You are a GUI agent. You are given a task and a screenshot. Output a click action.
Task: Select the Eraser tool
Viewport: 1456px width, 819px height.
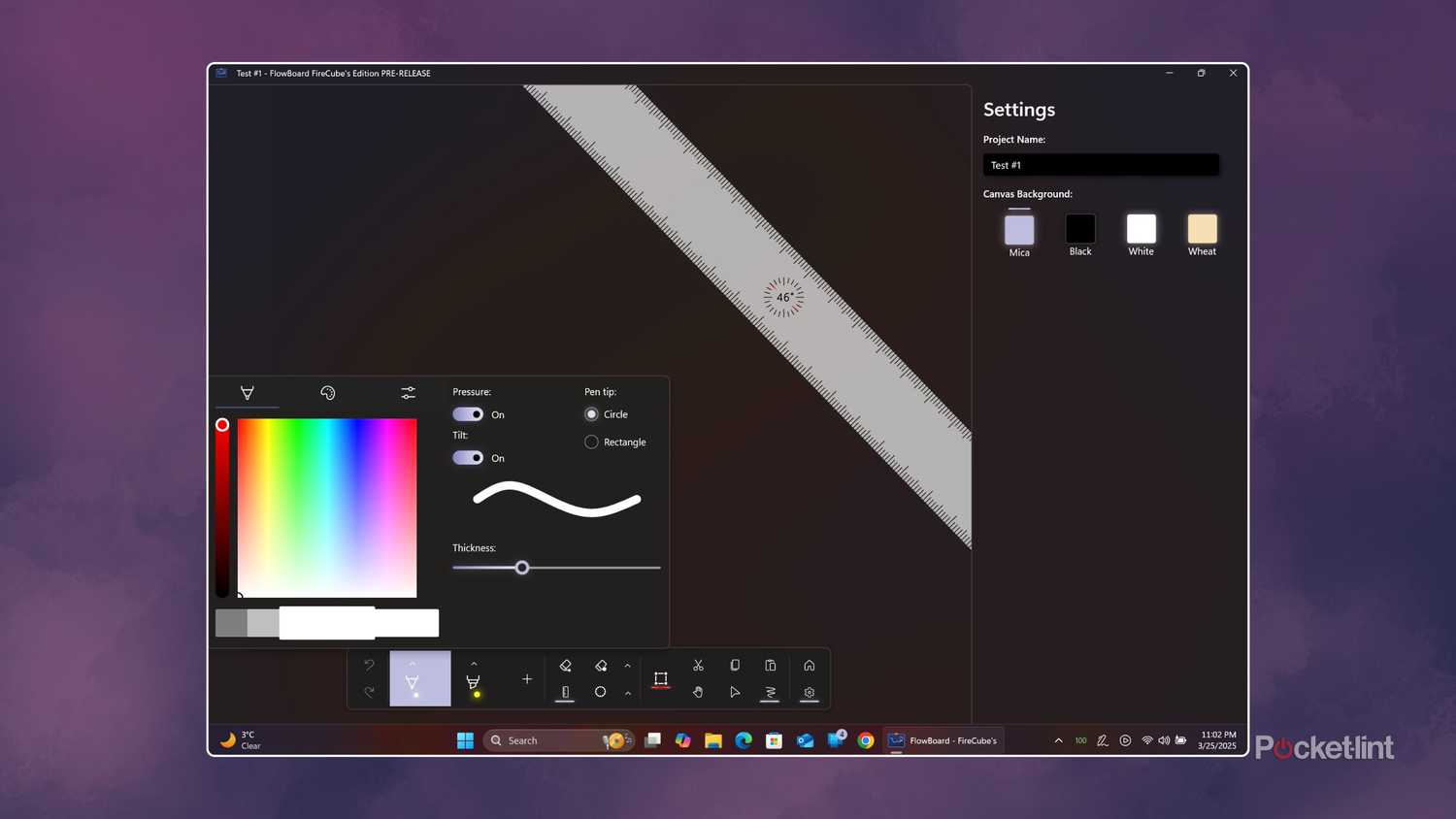(566, 666)
